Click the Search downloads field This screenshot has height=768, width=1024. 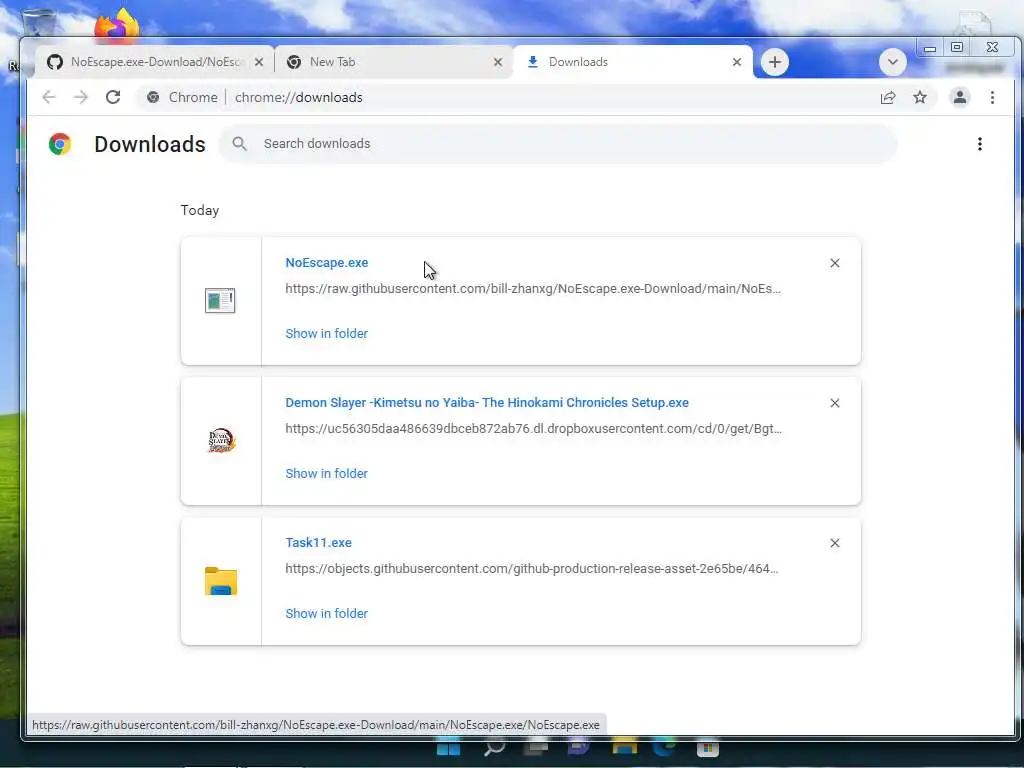click(558, 144)
